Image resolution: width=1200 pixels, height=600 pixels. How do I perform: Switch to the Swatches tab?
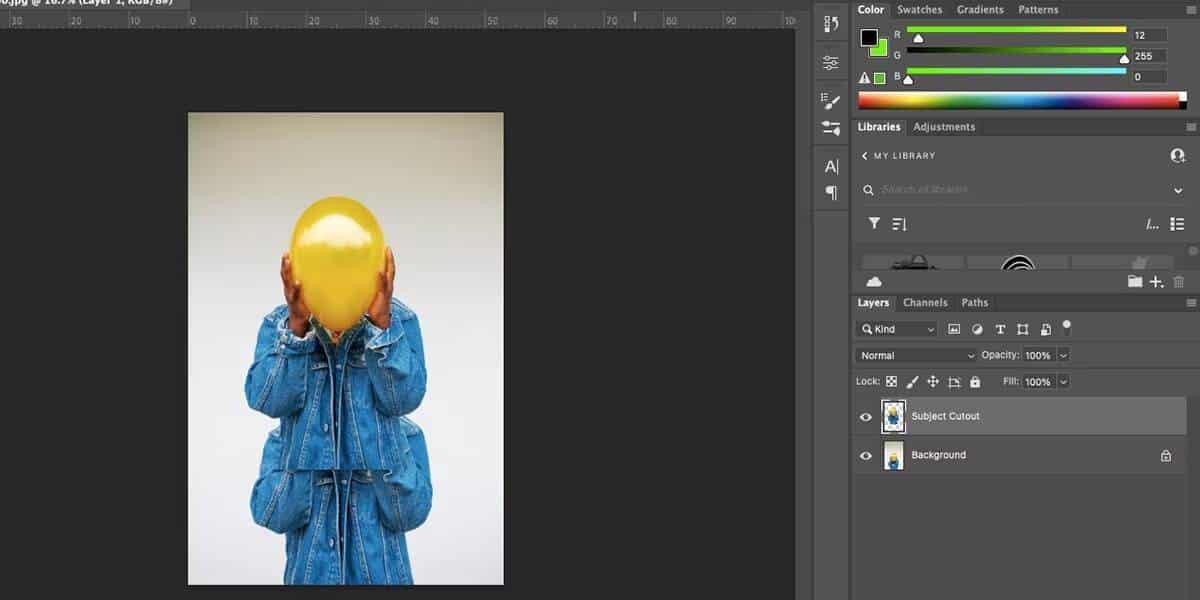(x=919, y=9)
